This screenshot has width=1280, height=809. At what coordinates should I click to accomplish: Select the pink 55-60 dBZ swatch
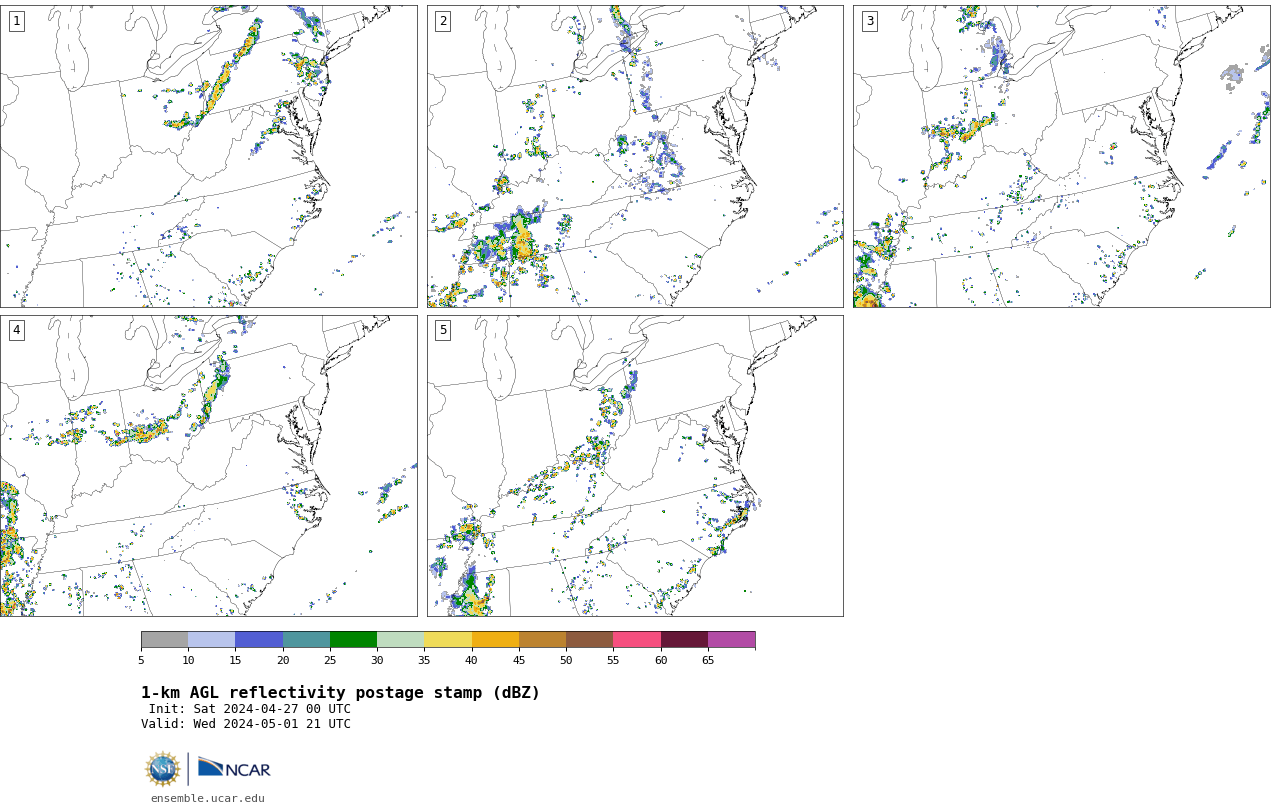[x=637, y=640]
